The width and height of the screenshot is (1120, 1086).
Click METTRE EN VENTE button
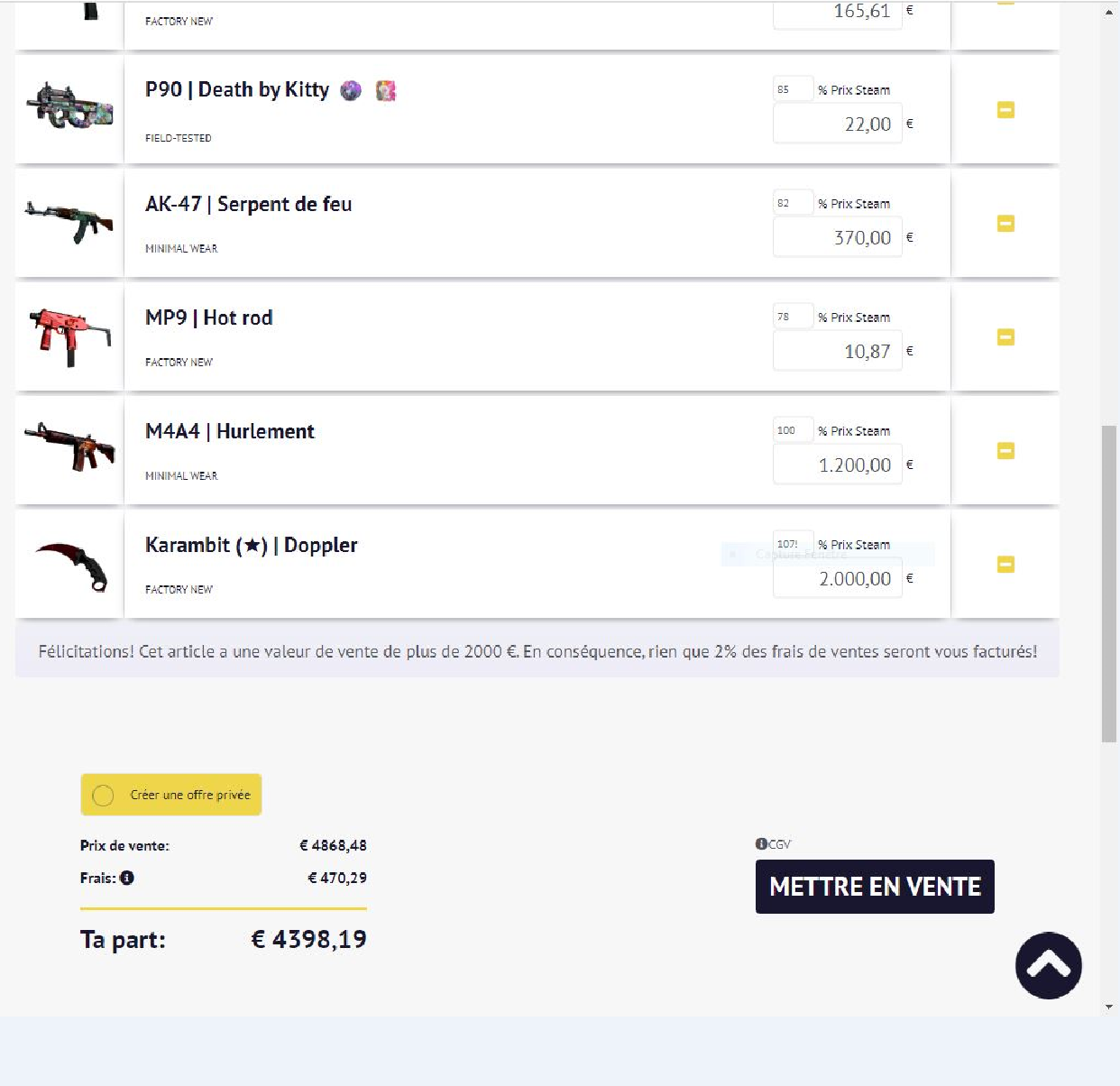(875, 887)
